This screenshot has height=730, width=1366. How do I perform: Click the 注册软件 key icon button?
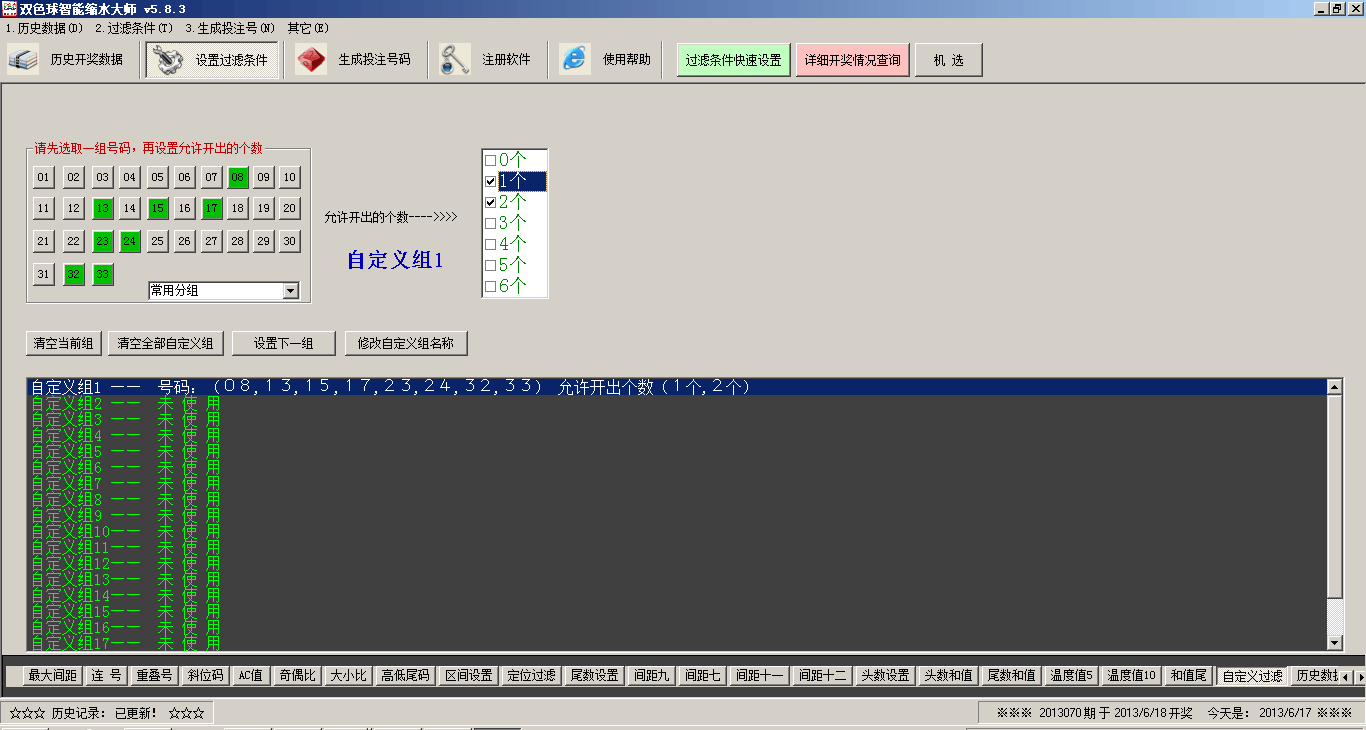click(487, 60)
